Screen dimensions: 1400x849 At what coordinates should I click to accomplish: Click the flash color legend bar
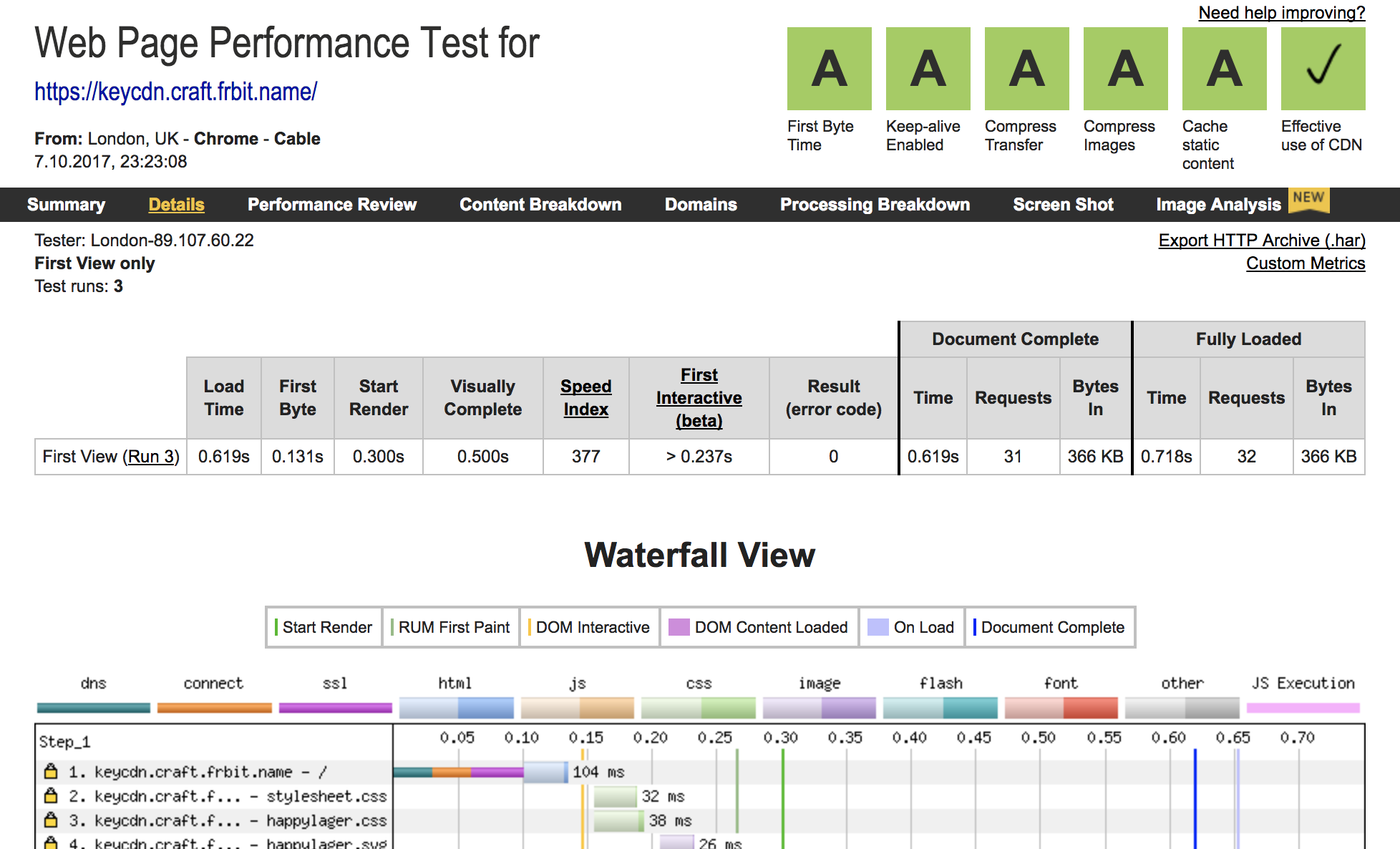(940, 708)
